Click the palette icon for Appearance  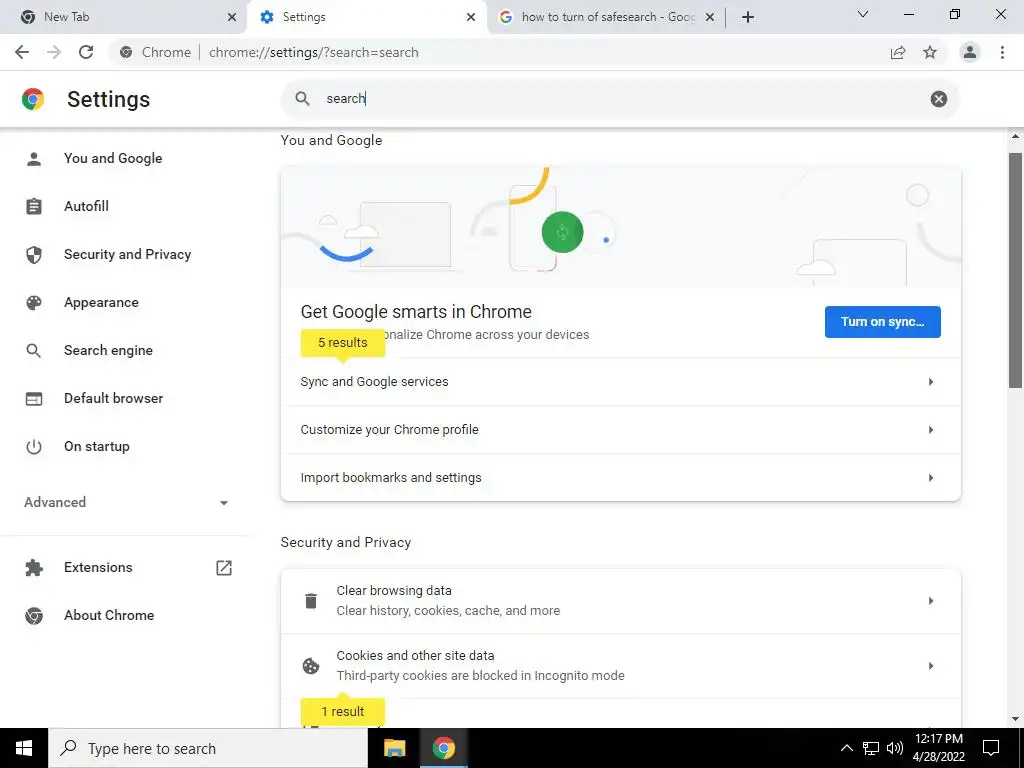pyautogui.click(x=34, y=302)
